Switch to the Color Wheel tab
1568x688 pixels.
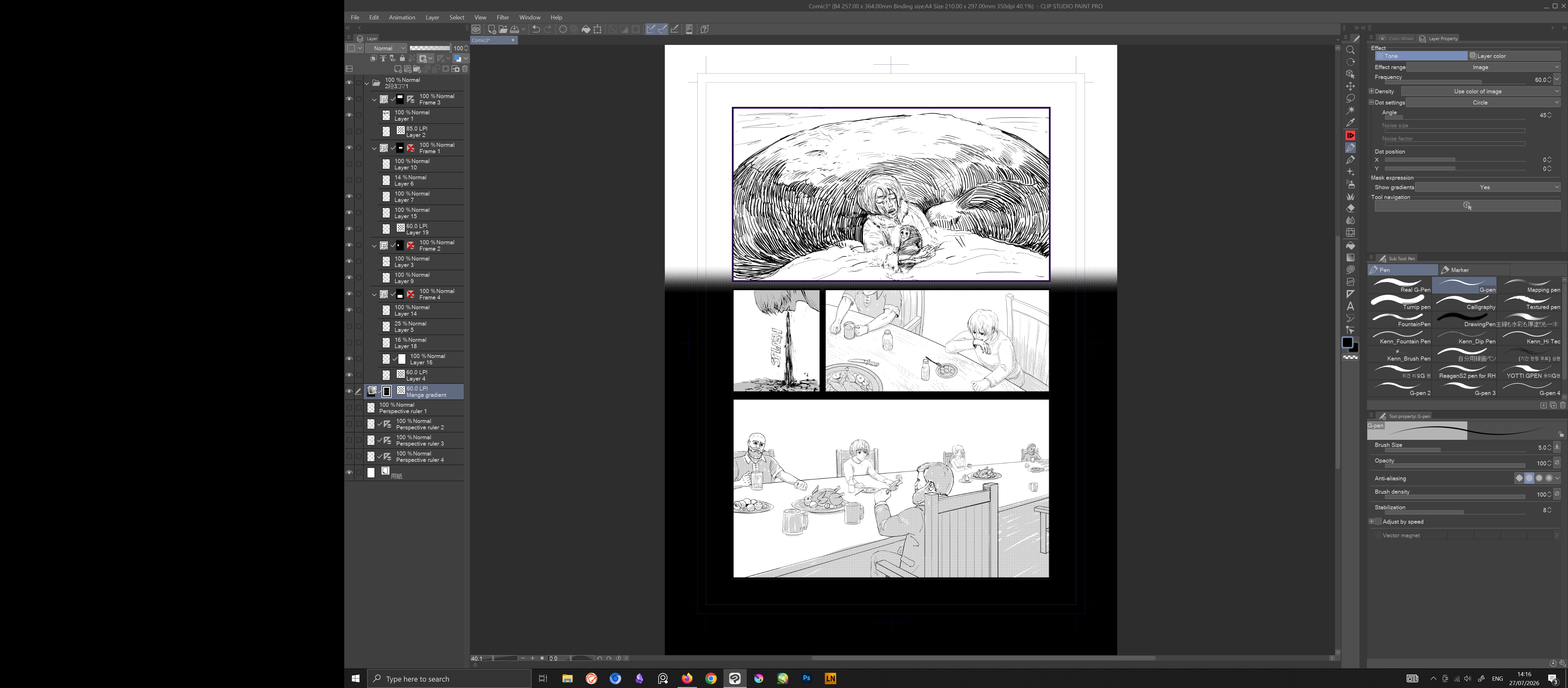(1396, 38)
